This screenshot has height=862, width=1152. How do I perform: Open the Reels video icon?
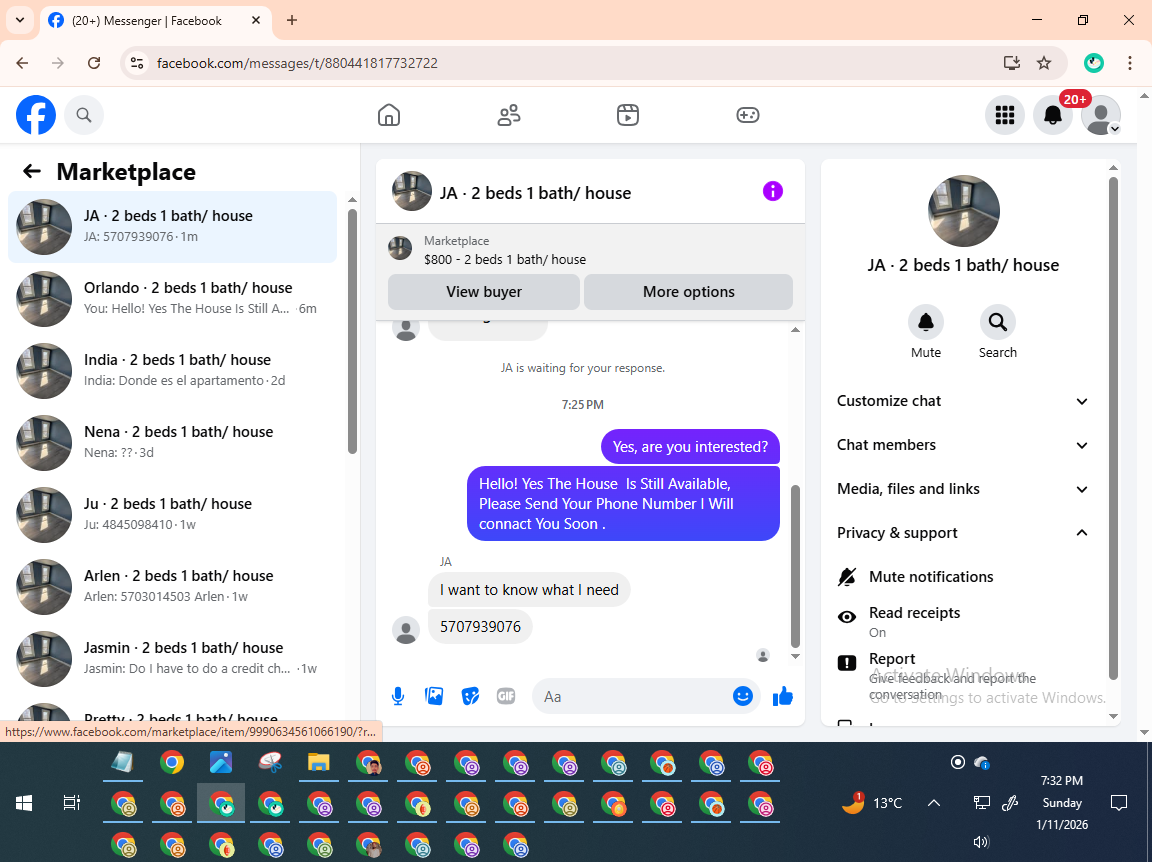(x=627, y=115)
